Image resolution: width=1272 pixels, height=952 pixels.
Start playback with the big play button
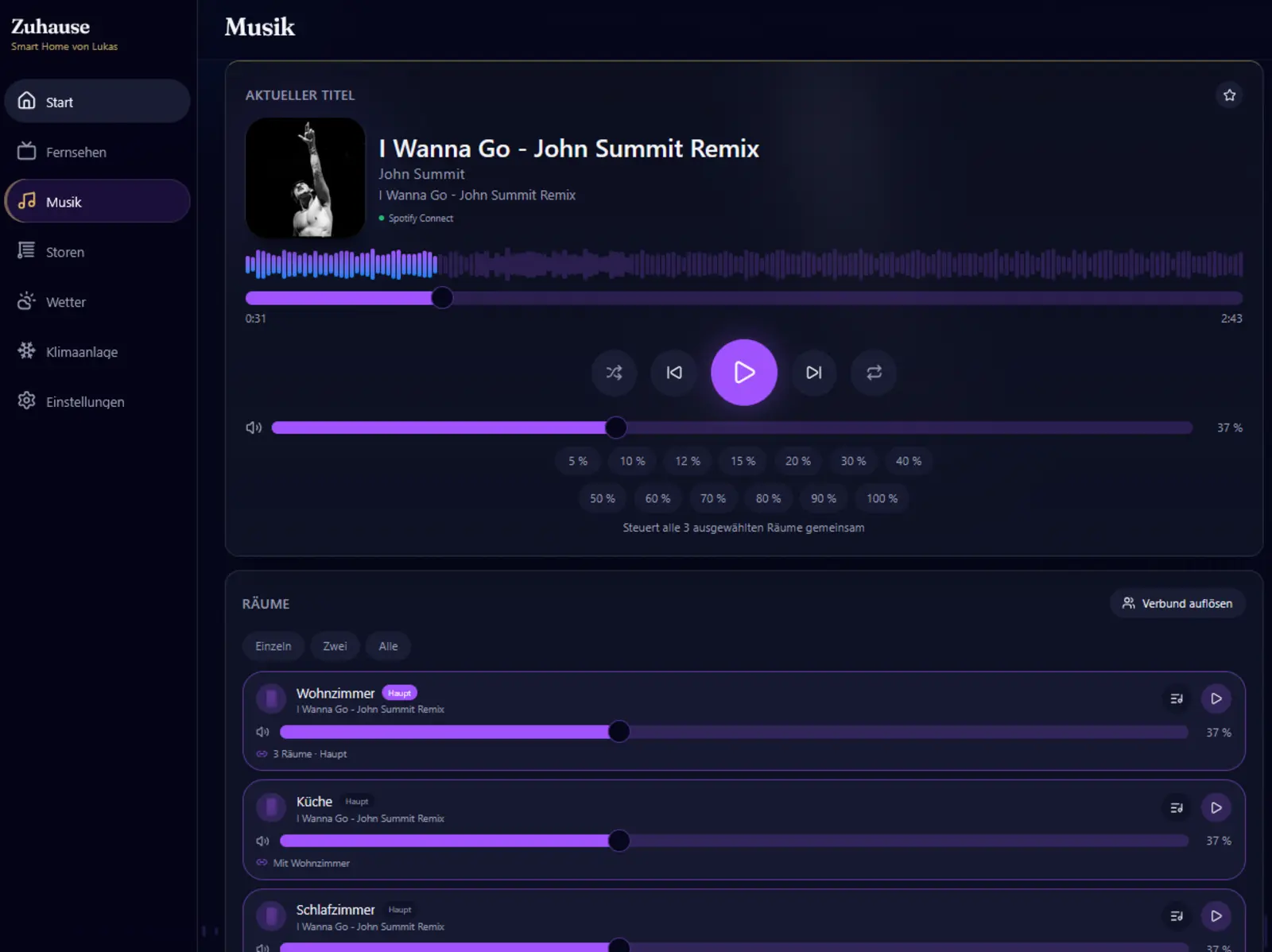pos(744,373)
